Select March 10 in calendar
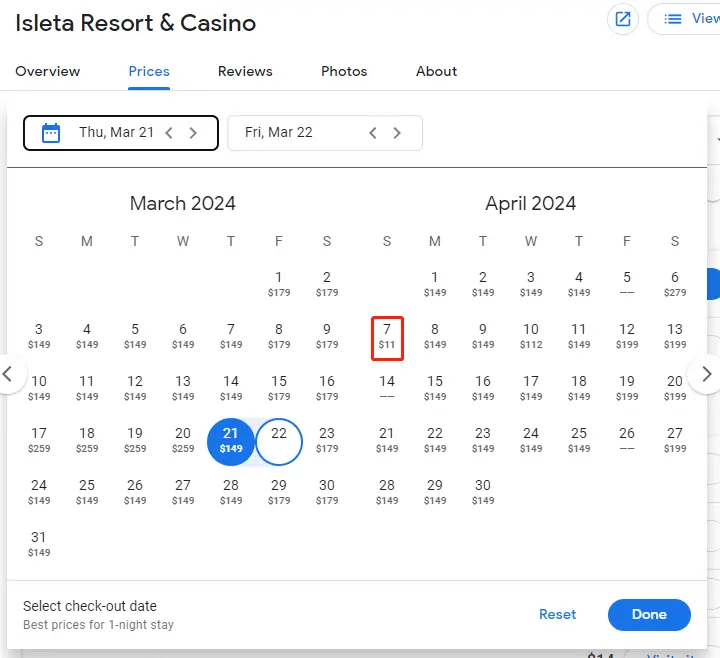Image resolution: width=720 pixels, height=658 pixels. (x=39, y=388)
